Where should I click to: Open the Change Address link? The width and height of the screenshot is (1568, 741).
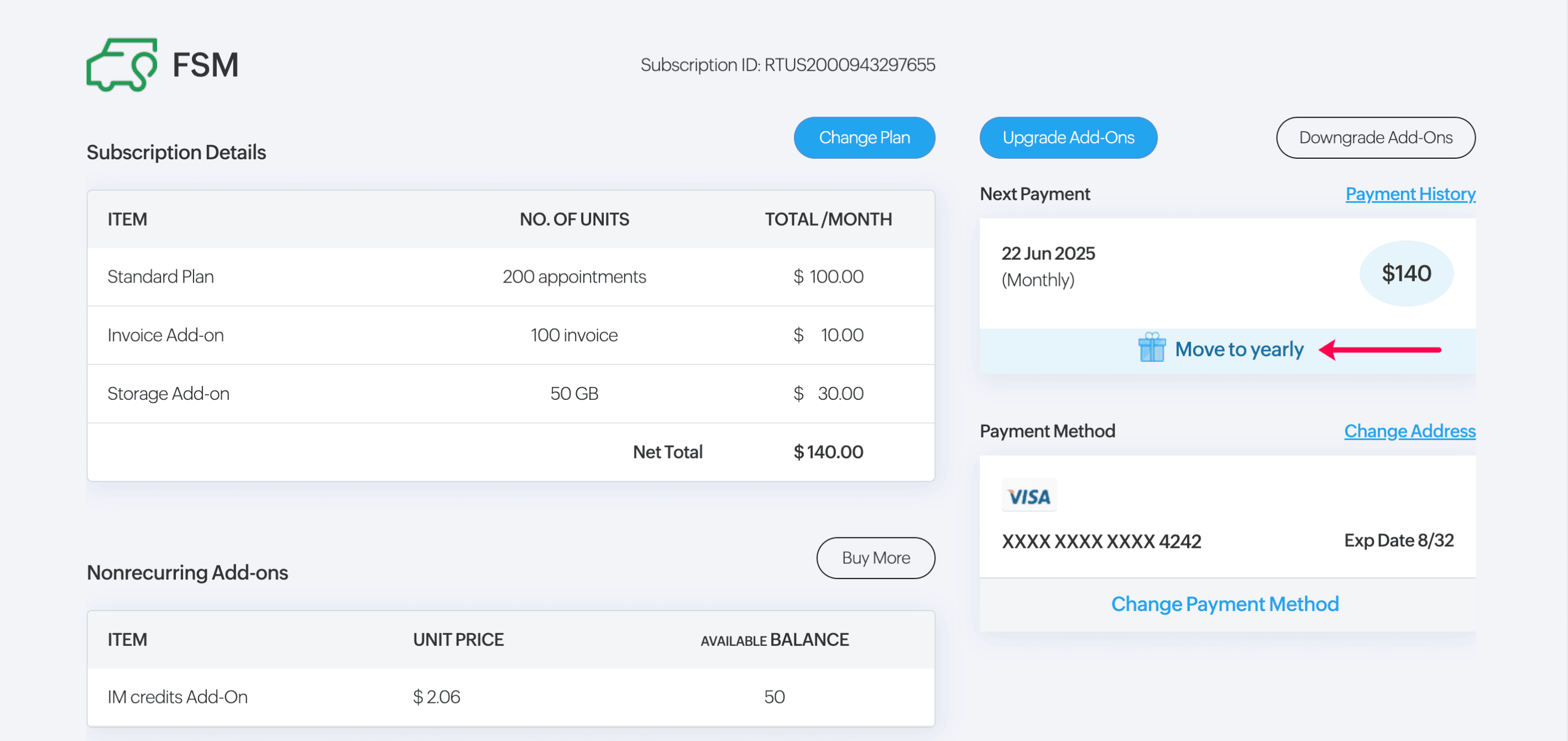1409,430
